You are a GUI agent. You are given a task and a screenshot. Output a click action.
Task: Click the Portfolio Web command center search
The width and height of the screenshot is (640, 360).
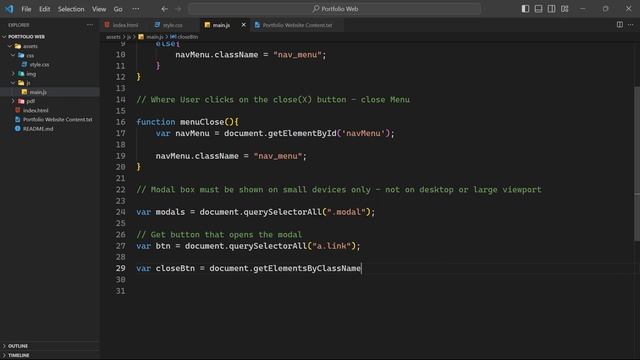point(335,9)
